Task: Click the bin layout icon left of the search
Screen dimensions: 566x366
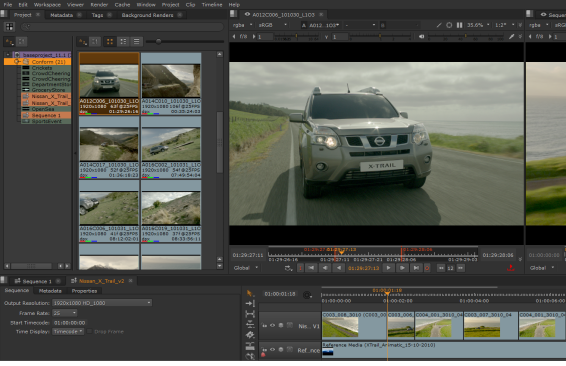Action: 9,26
